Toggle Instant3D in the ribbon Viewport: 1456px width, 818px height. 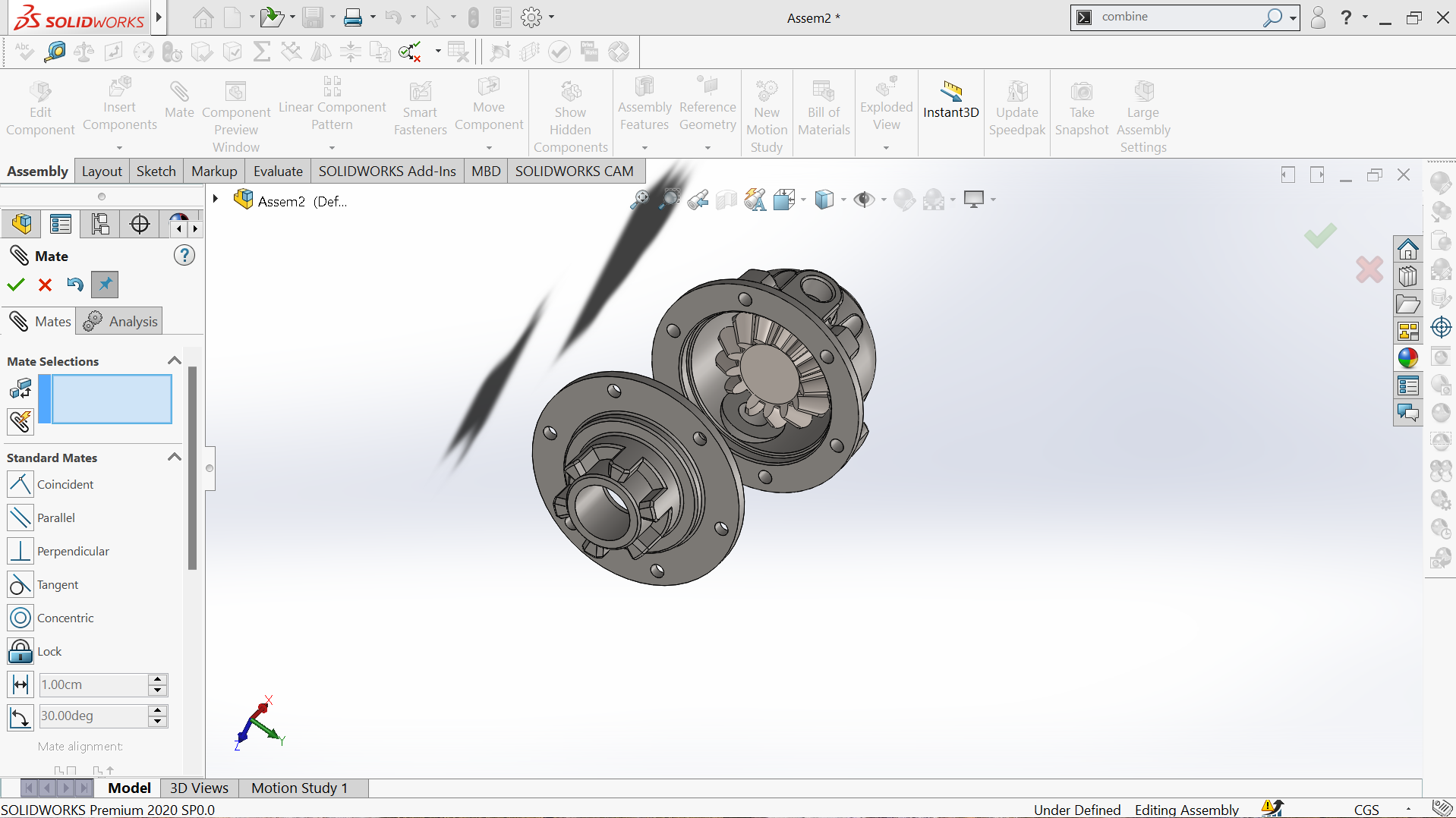[x=950, y=101]
